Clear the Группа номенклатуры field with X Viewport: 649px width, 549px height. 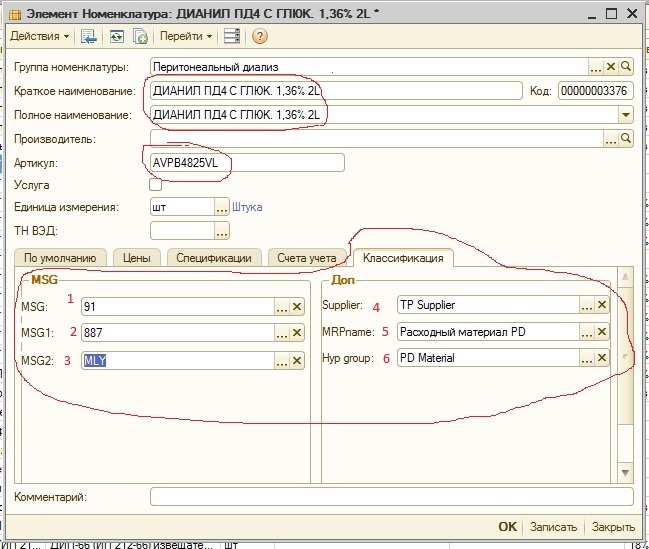point(611,67)
